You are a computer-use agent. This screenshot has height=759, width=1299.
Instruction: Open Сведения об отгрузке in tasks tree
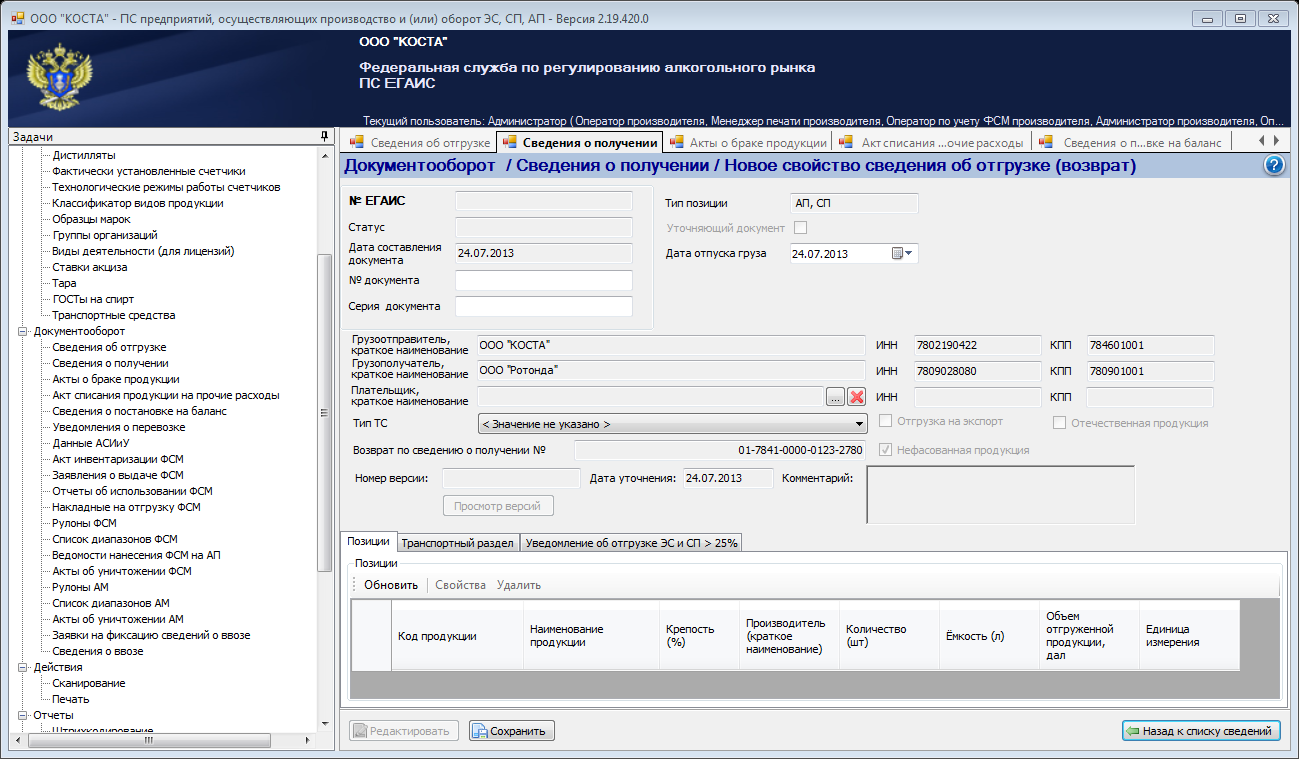[x=109, y=347]
